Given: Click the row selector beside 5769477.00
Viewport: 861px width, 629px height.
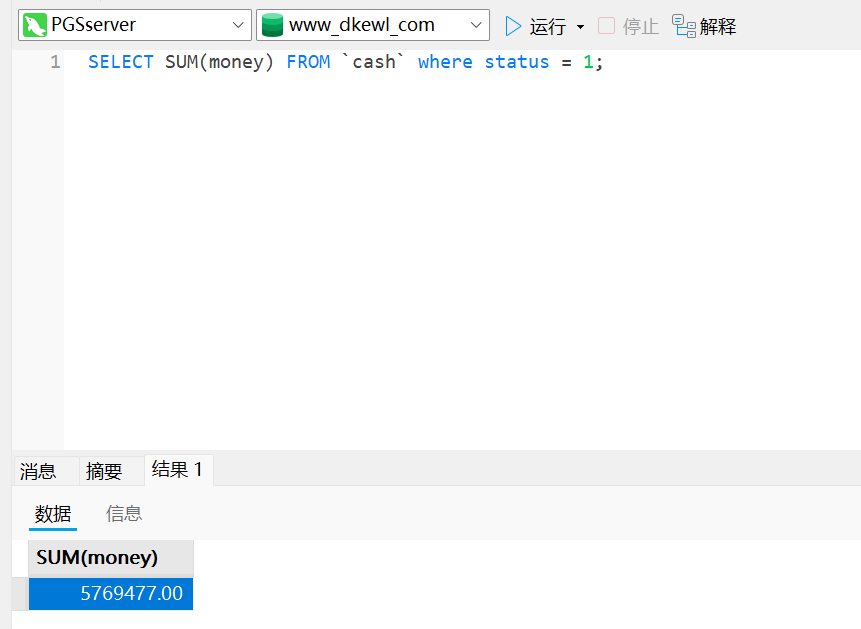Looking at the screenshot, I should [20, 593].
